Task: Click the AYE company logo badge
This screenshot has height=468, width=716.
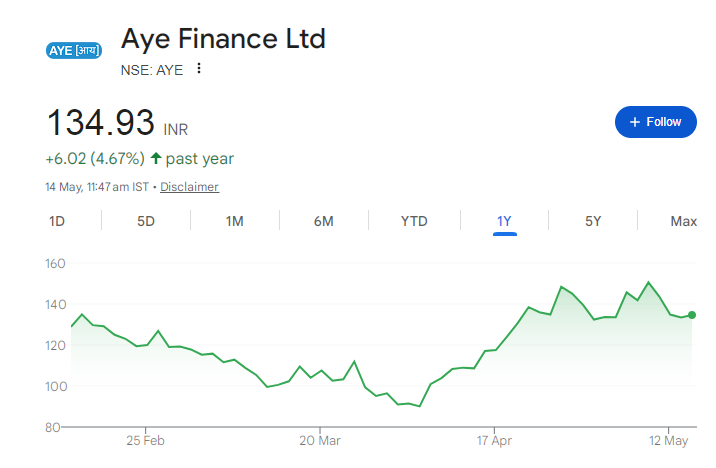Action: [x=74, y=50]
